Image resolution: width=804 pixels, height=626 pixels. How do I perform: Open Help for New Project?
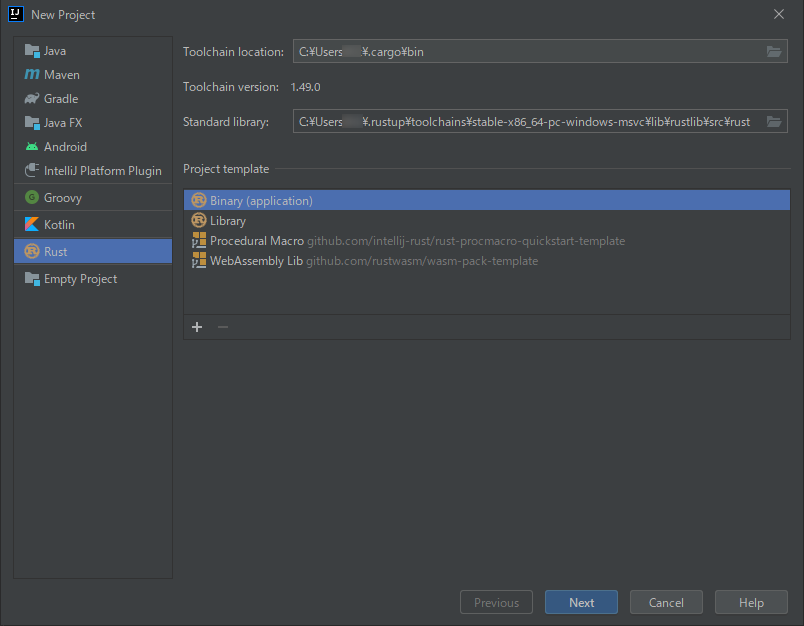click(751, 602)
